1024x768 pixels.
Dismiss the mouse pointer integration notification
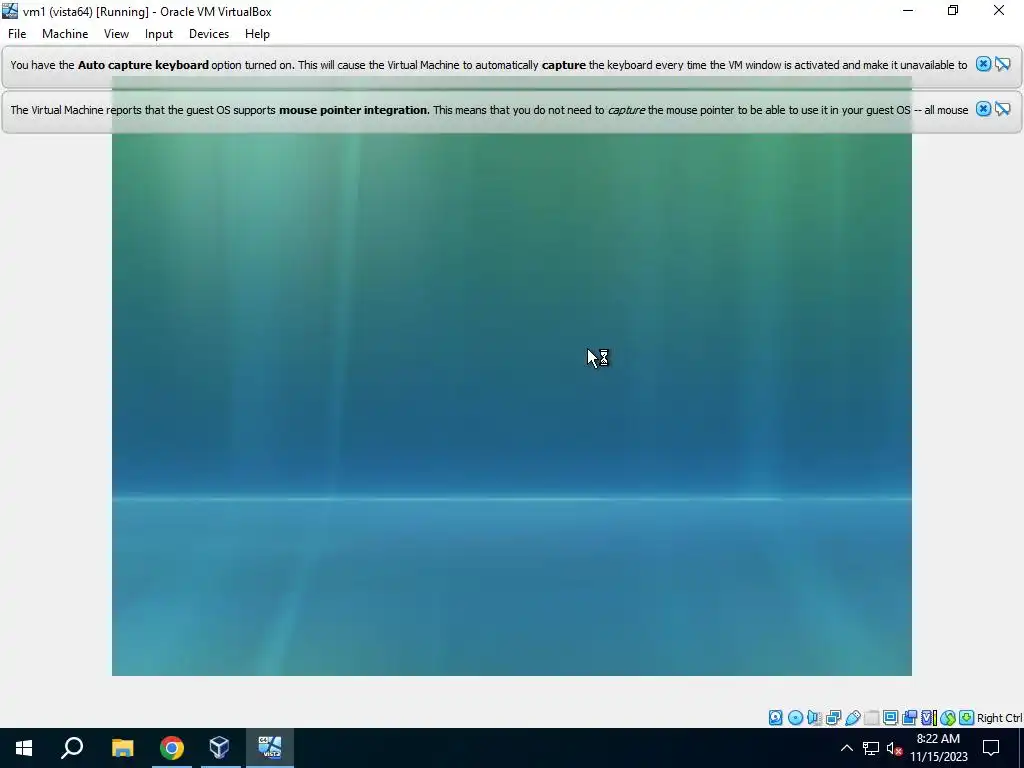pyautogui.click(x=983, y=109)
